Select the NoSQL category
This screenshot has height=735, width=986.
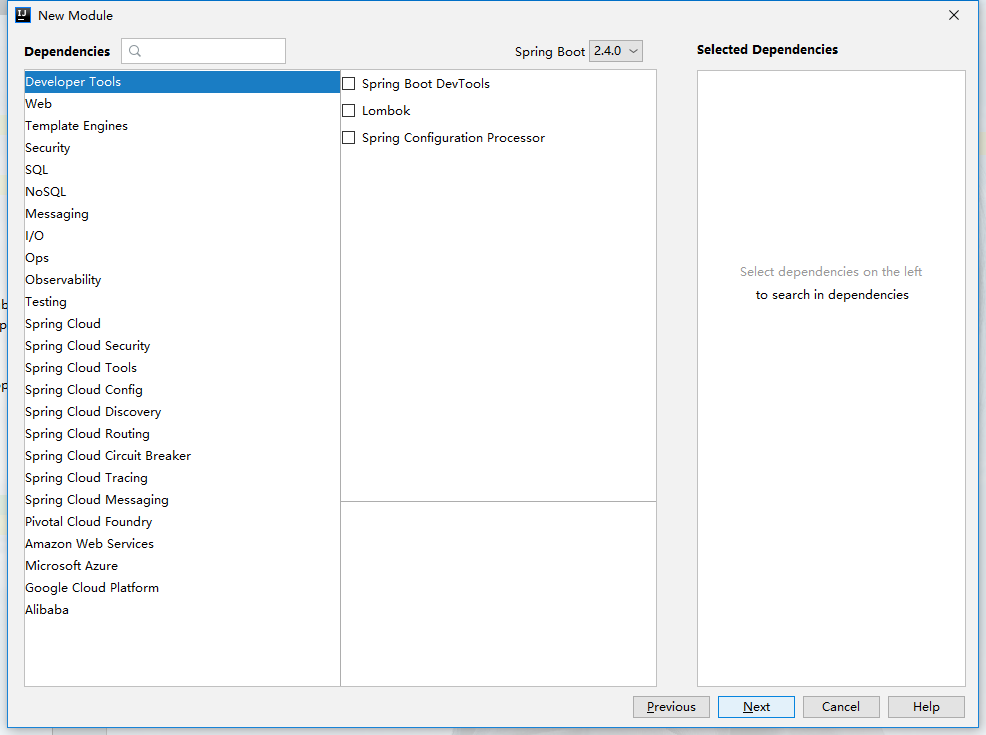[182, 192]
